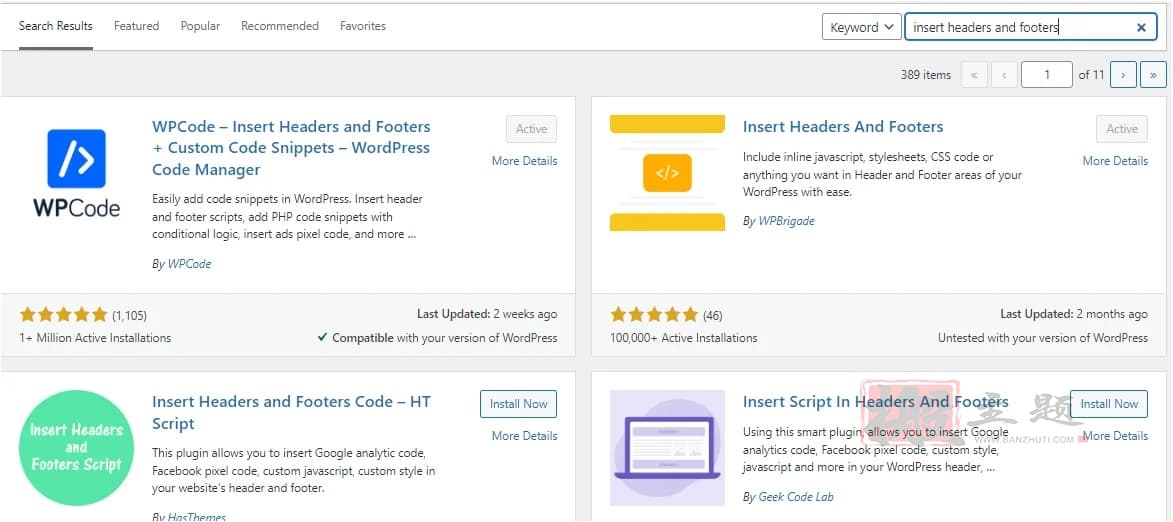Viewport: 1173px width, 522px height.
Task: Click the WPBrigade plugin five-star rating
Action: click(655, 315)
